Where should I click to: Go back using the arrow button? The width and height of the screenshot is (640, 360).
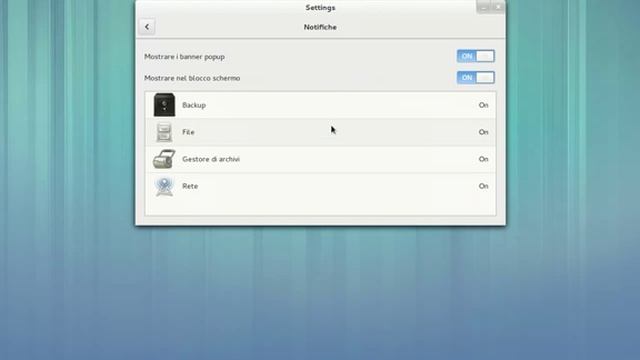click(147, 27)
